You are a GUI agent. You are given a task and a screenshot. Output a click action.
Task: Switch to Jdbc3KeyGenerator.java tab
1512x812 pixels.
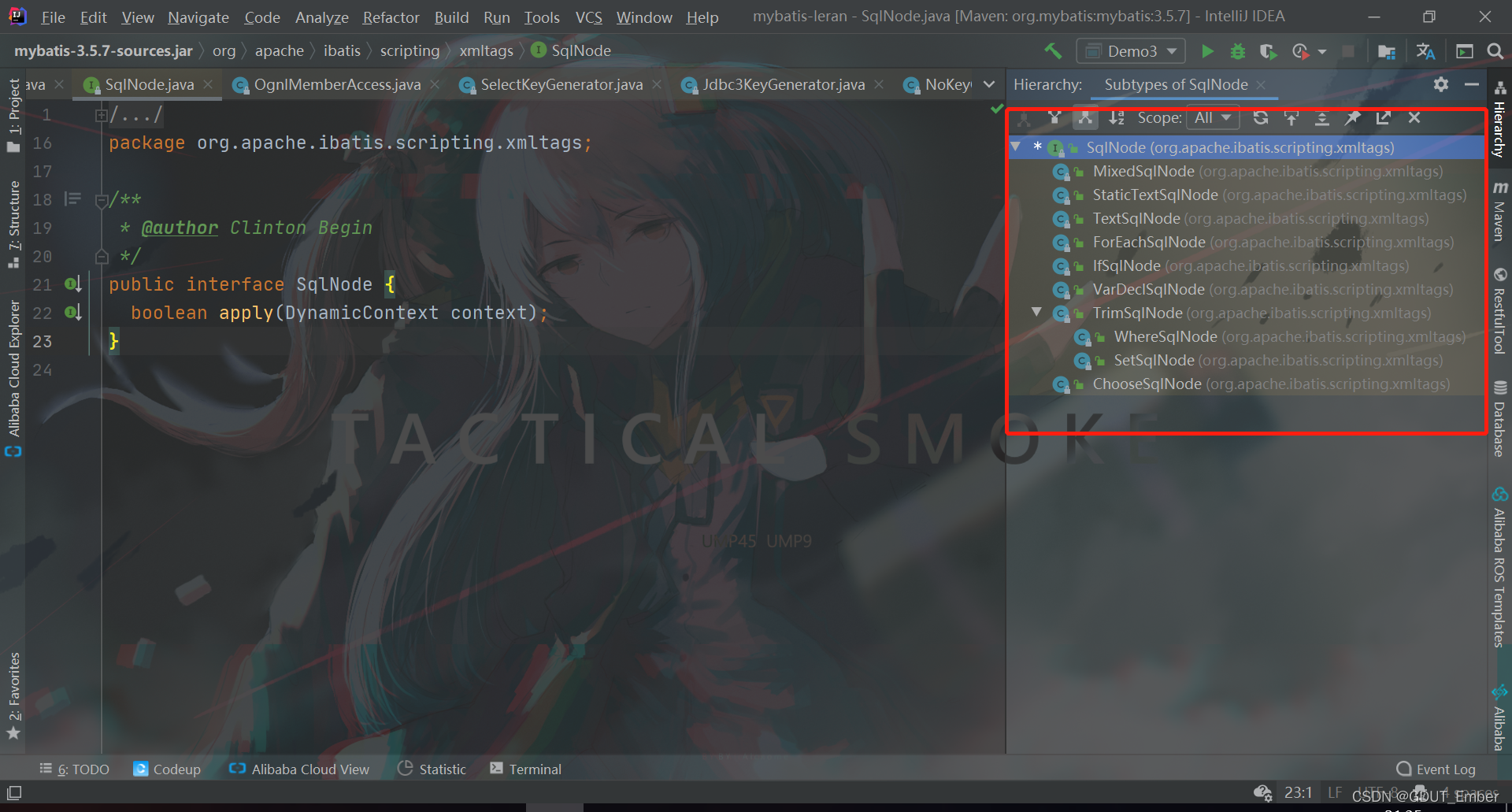pos(784,84)
